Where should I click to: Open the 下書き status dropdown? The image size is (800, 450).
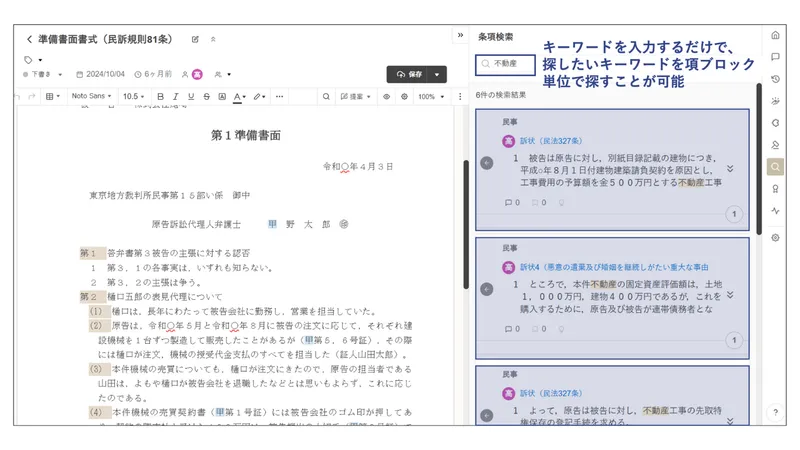(x=42, y=74)
